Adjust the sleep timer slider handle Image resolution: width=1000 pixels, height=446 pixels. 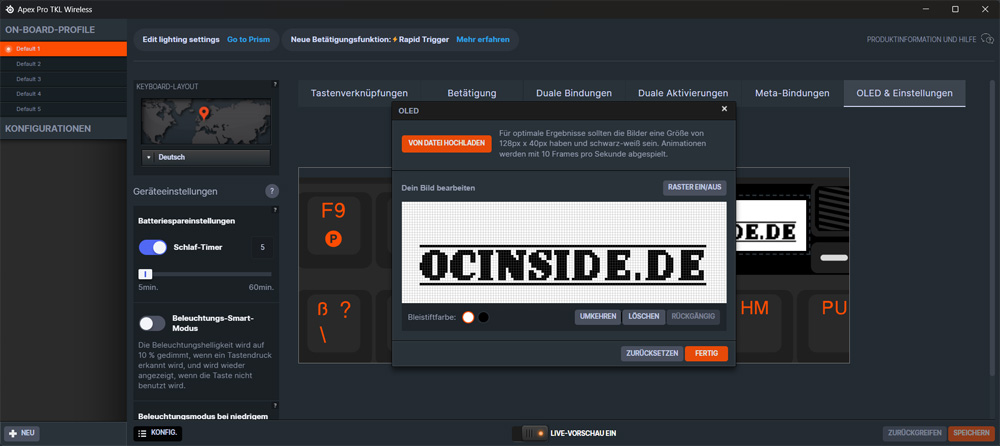point(145,274)
